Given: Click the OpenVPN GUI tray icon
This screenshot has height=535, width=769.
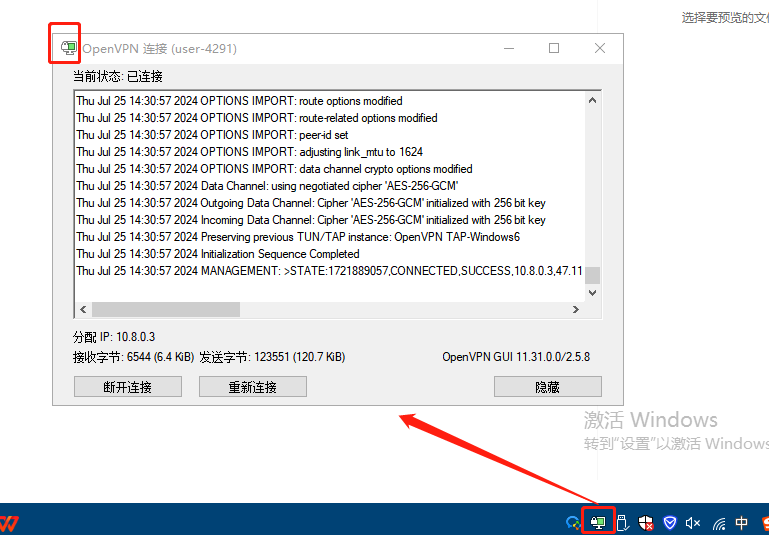Looking at the screenshot, I should tap(598, 523).
